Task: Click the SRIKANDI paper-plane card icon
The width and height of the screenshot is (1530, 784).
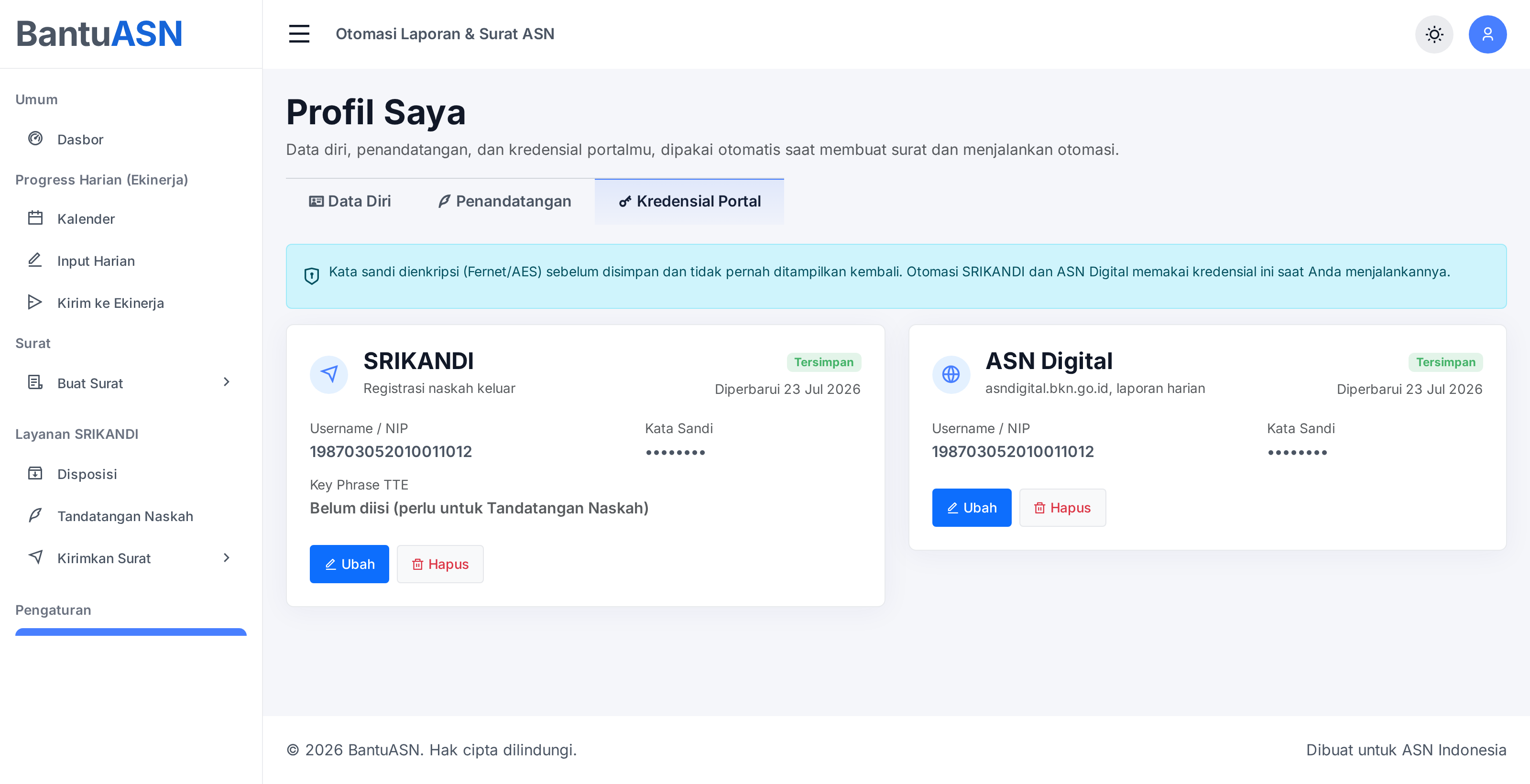Action: click(329, 374)
